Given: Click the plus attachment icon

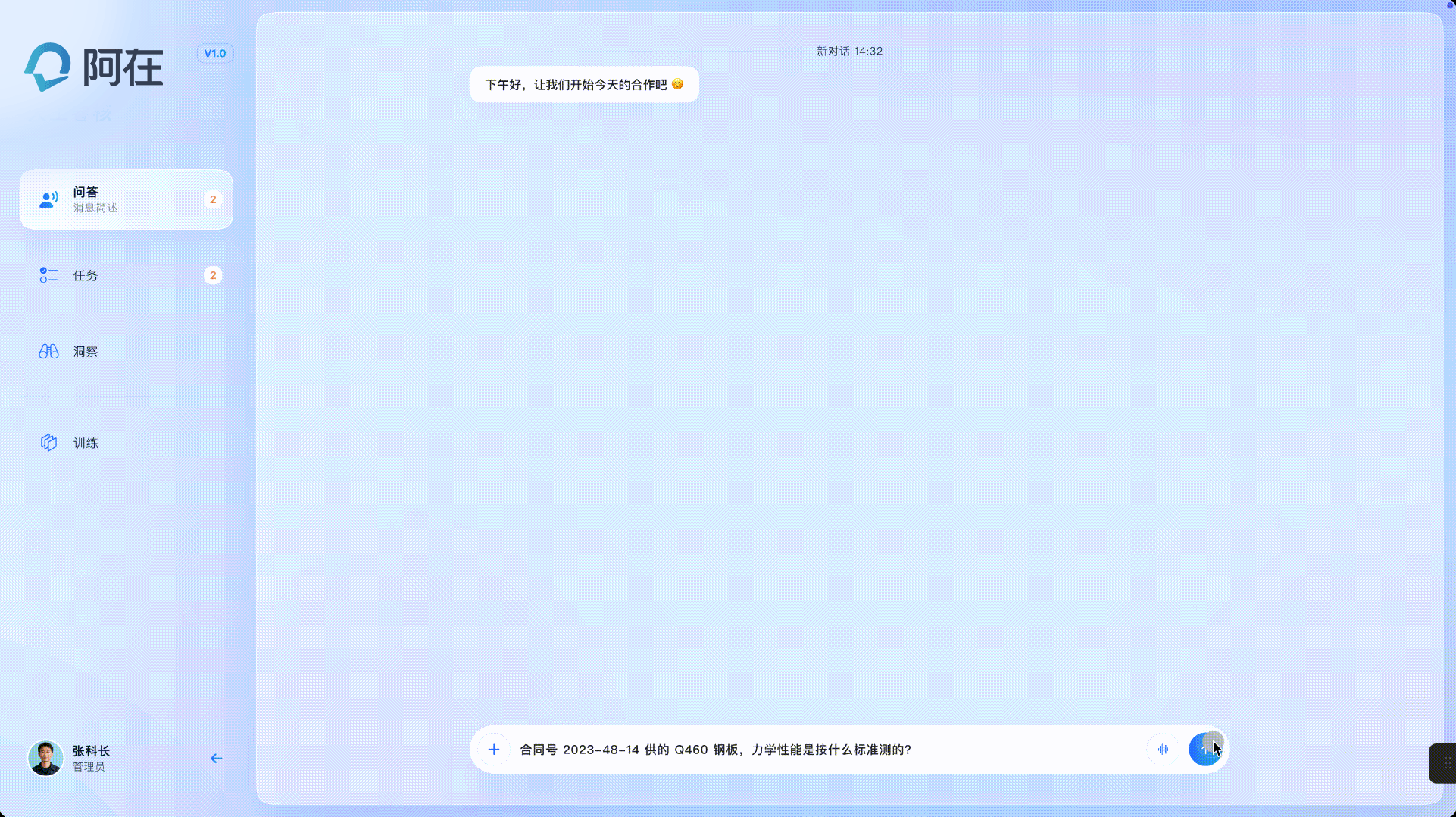Looking at the screenshot, I should pos(494,750).
